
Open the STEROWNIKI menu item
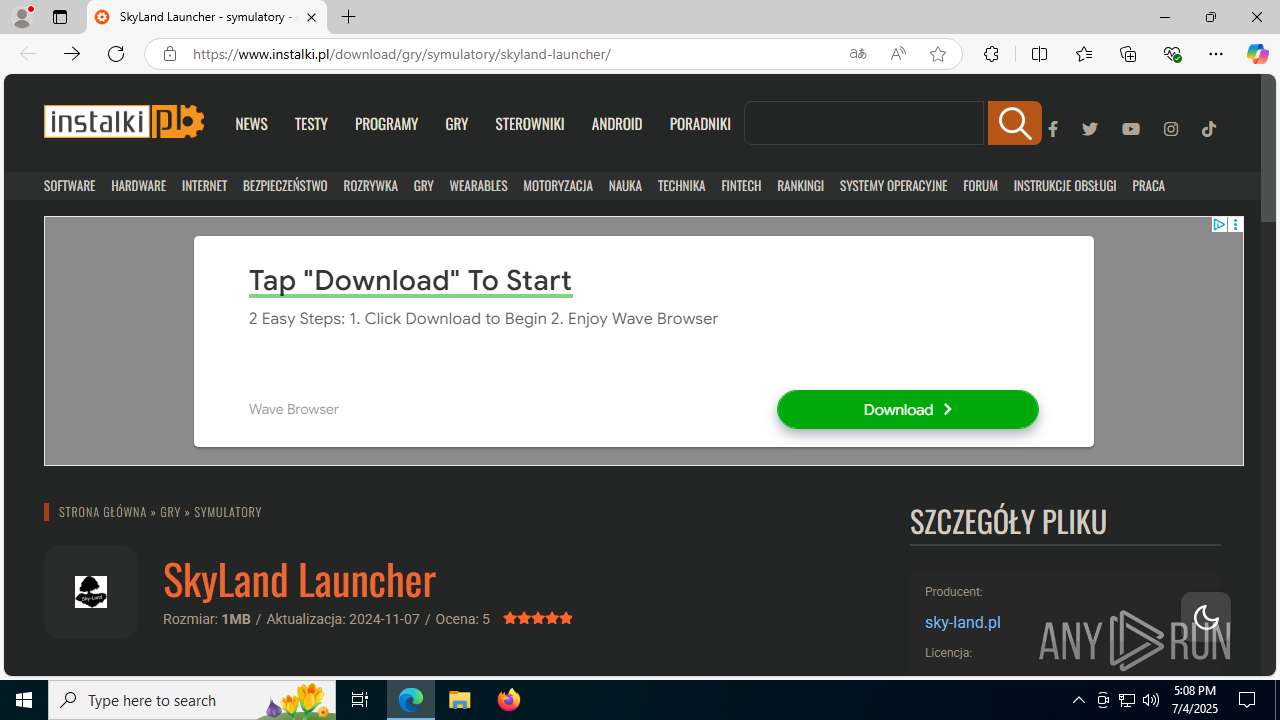(x=530, y=123)
